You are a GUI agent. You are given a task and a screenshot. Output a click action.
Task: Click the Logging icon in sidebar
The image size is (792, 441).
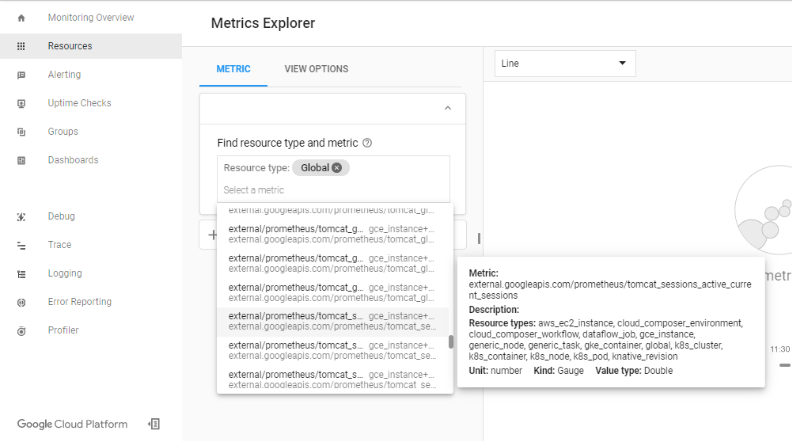pos(21,274)
